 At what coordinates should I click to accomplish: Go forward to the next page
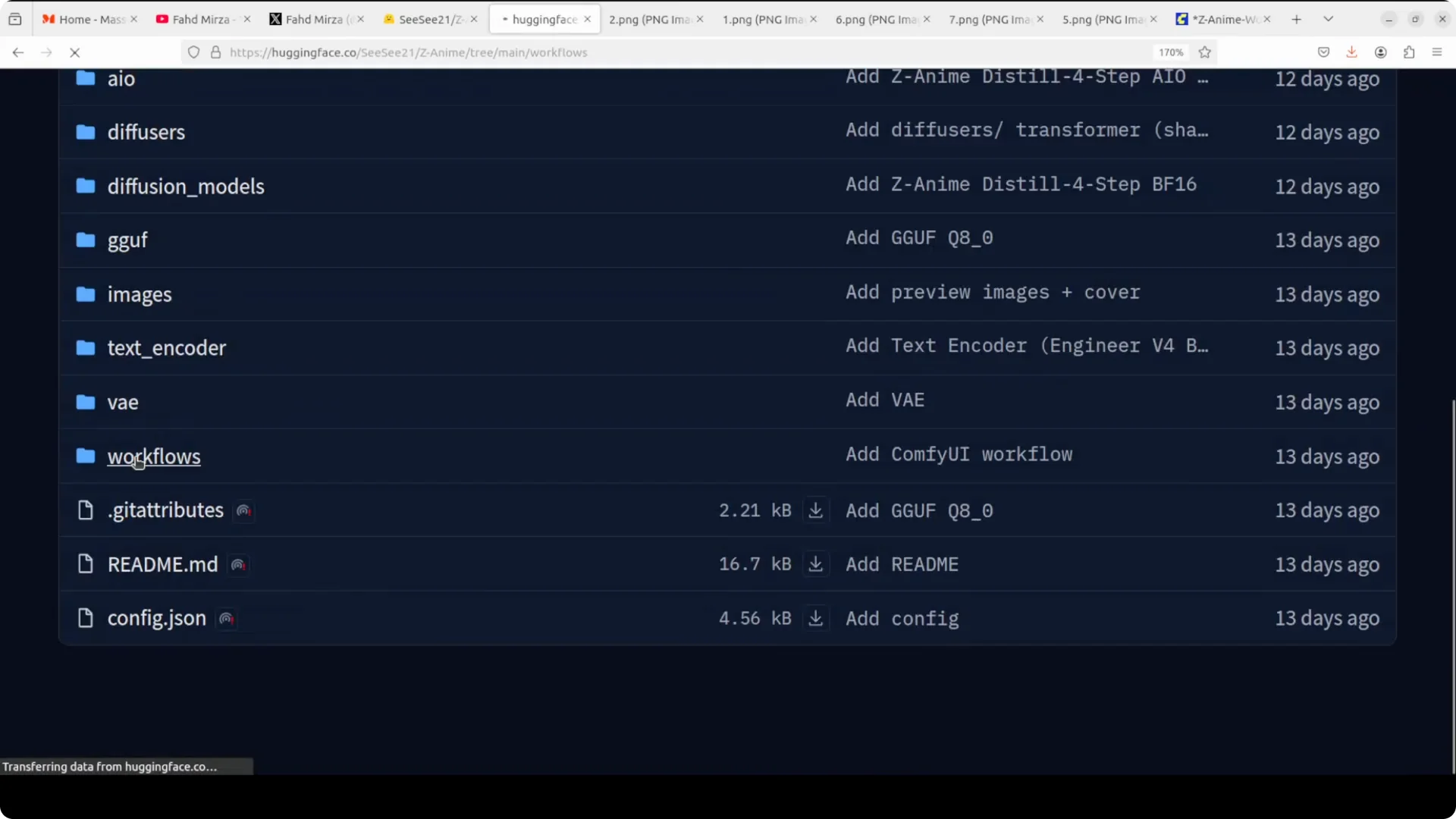click(x=46, y=52)
